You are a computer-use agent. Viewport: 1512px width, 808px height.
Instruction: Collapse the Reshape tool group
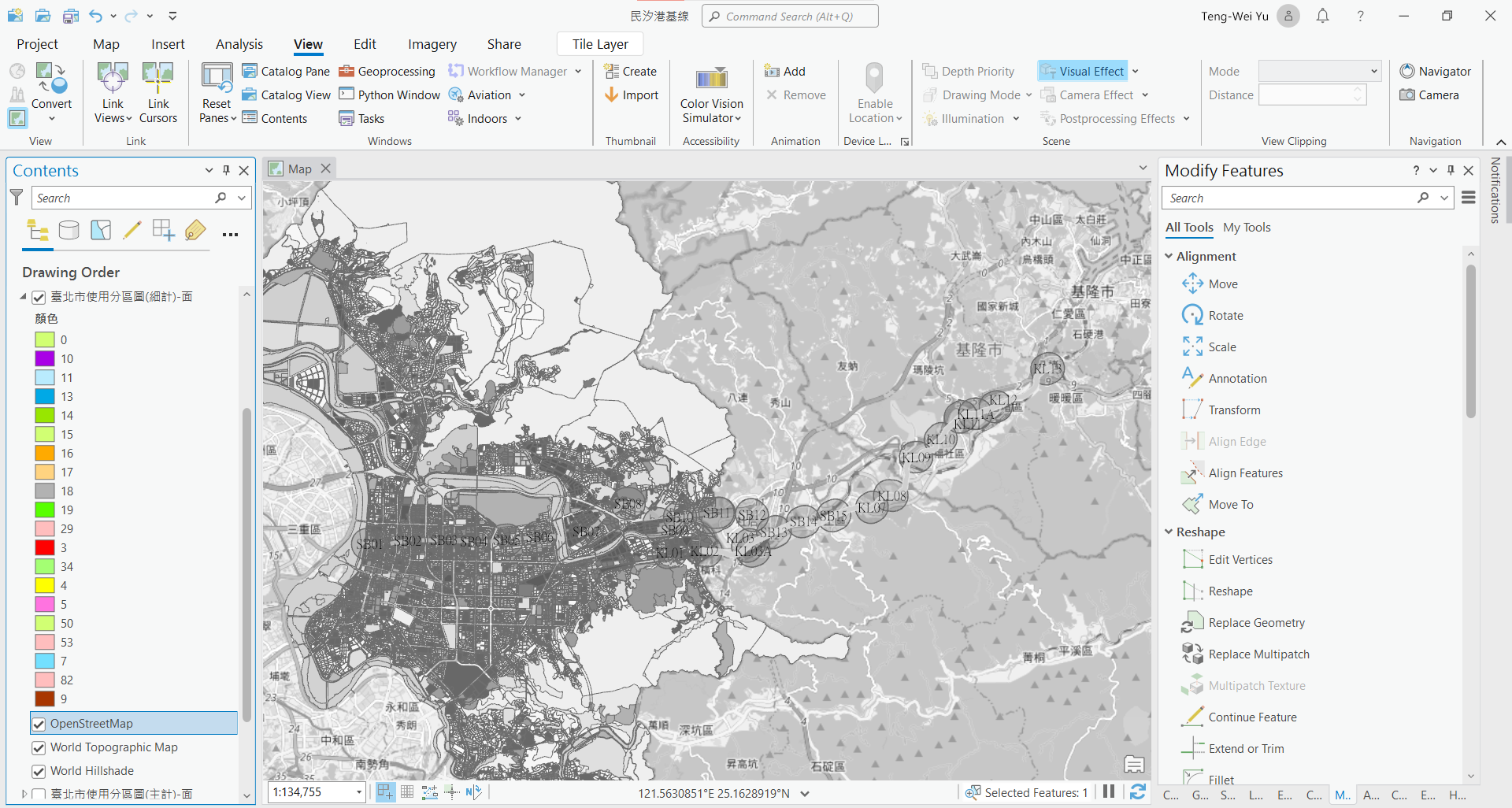click(x=1169, y=532)
